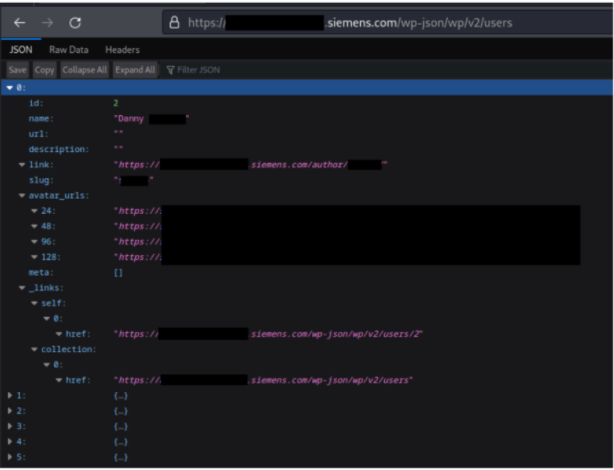Toggle the arrow next to avatar 48

click(x=34, y=226)
